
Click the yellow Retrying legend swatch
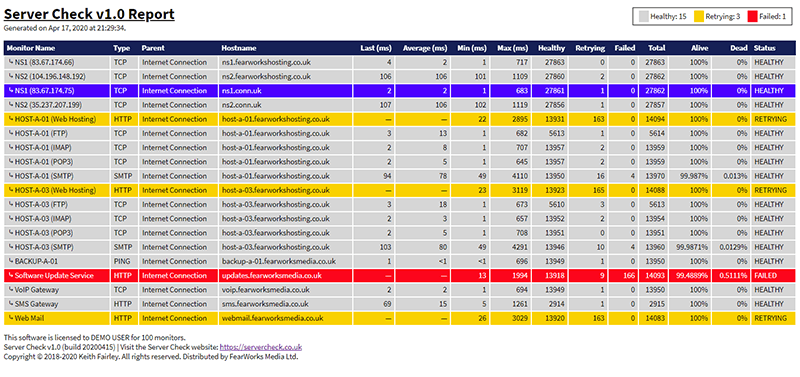[x=698, y=16]
